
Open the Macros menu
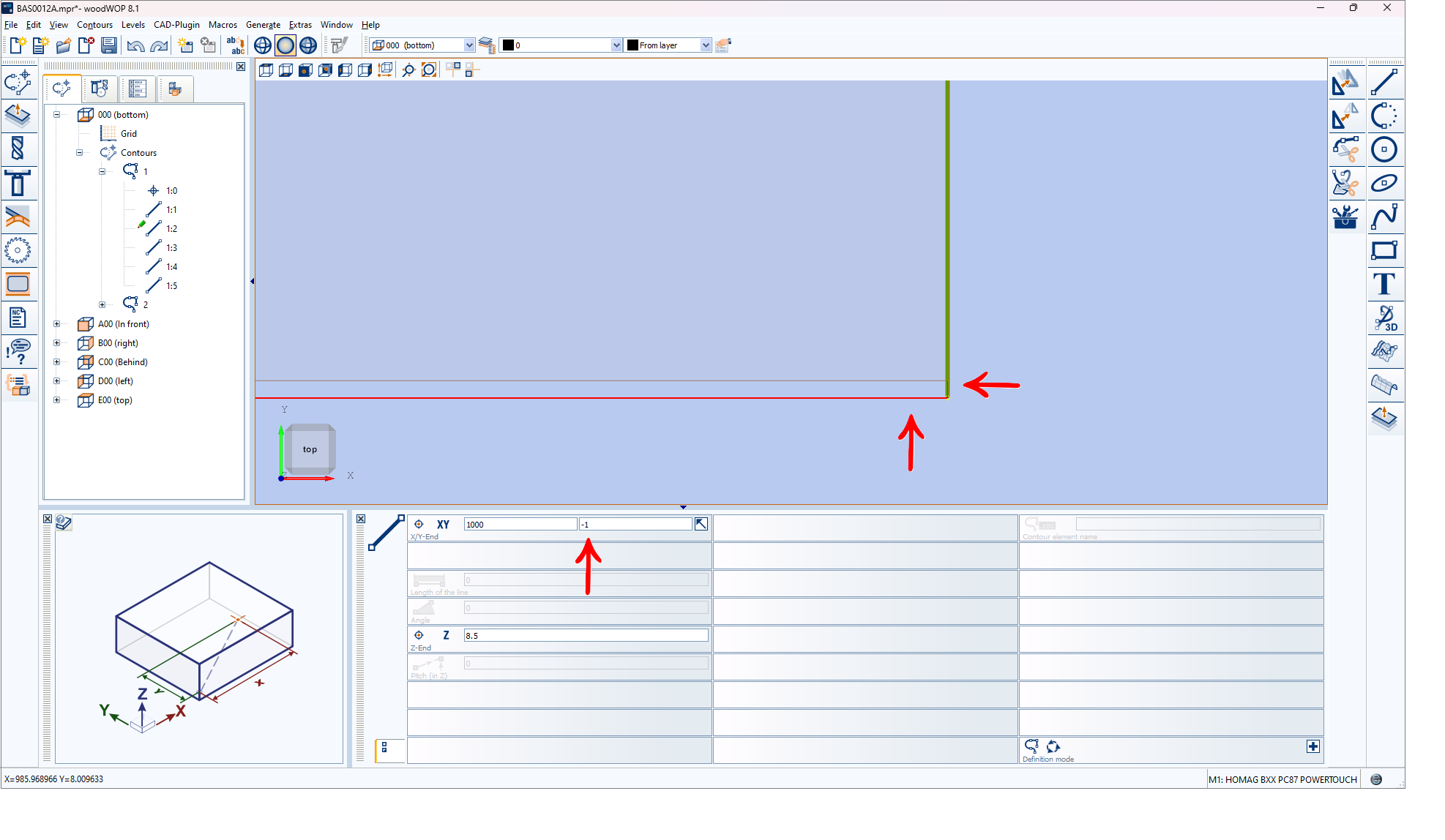[x=223, y=25]
